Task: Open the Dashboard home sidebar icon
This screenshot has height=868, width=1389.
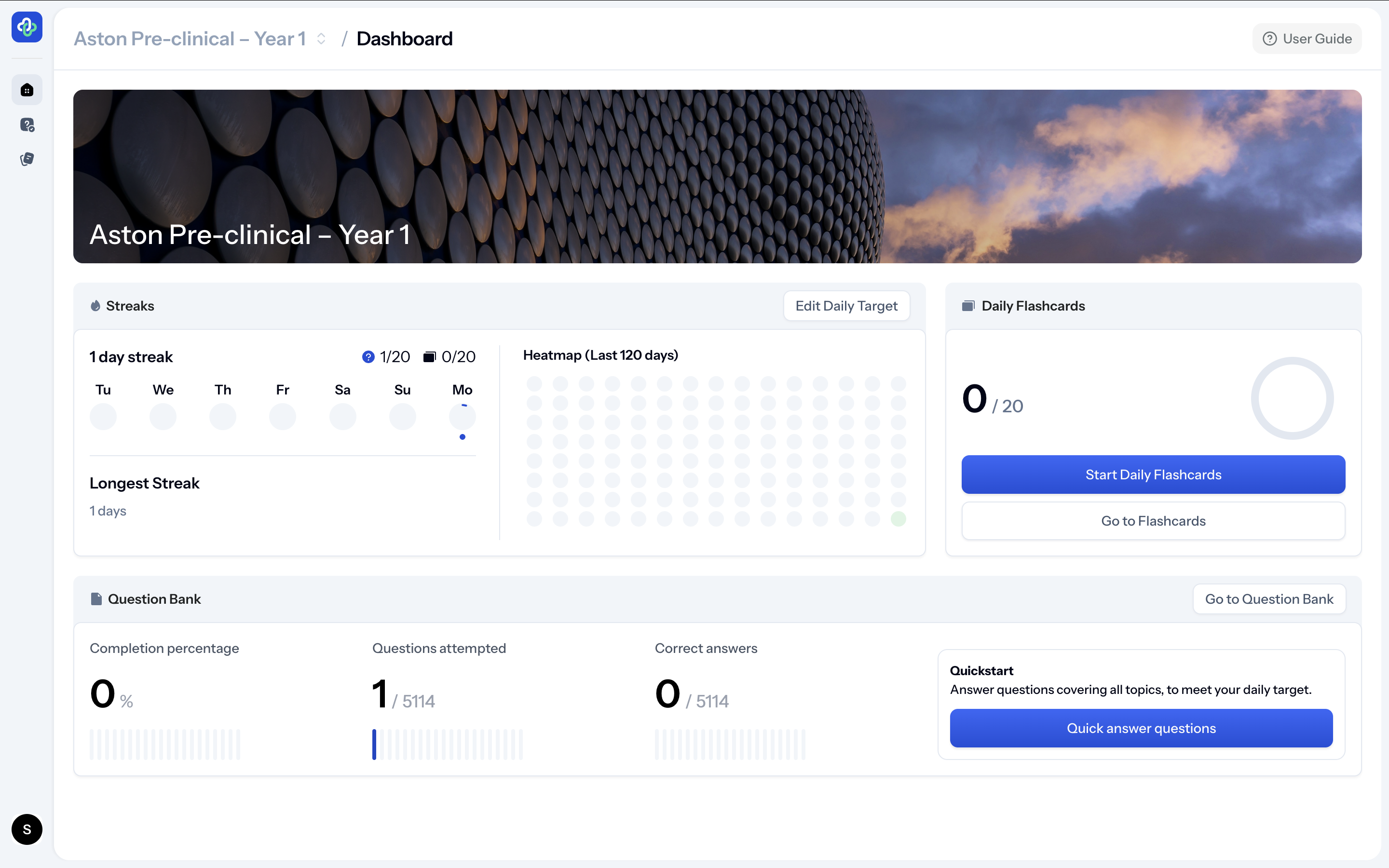Action: [x=27, y=90]
